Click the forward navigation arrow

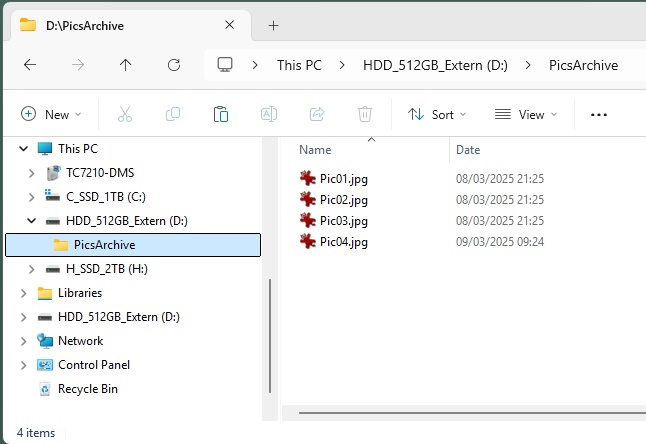pyautogui.click(x=77, y=65)
